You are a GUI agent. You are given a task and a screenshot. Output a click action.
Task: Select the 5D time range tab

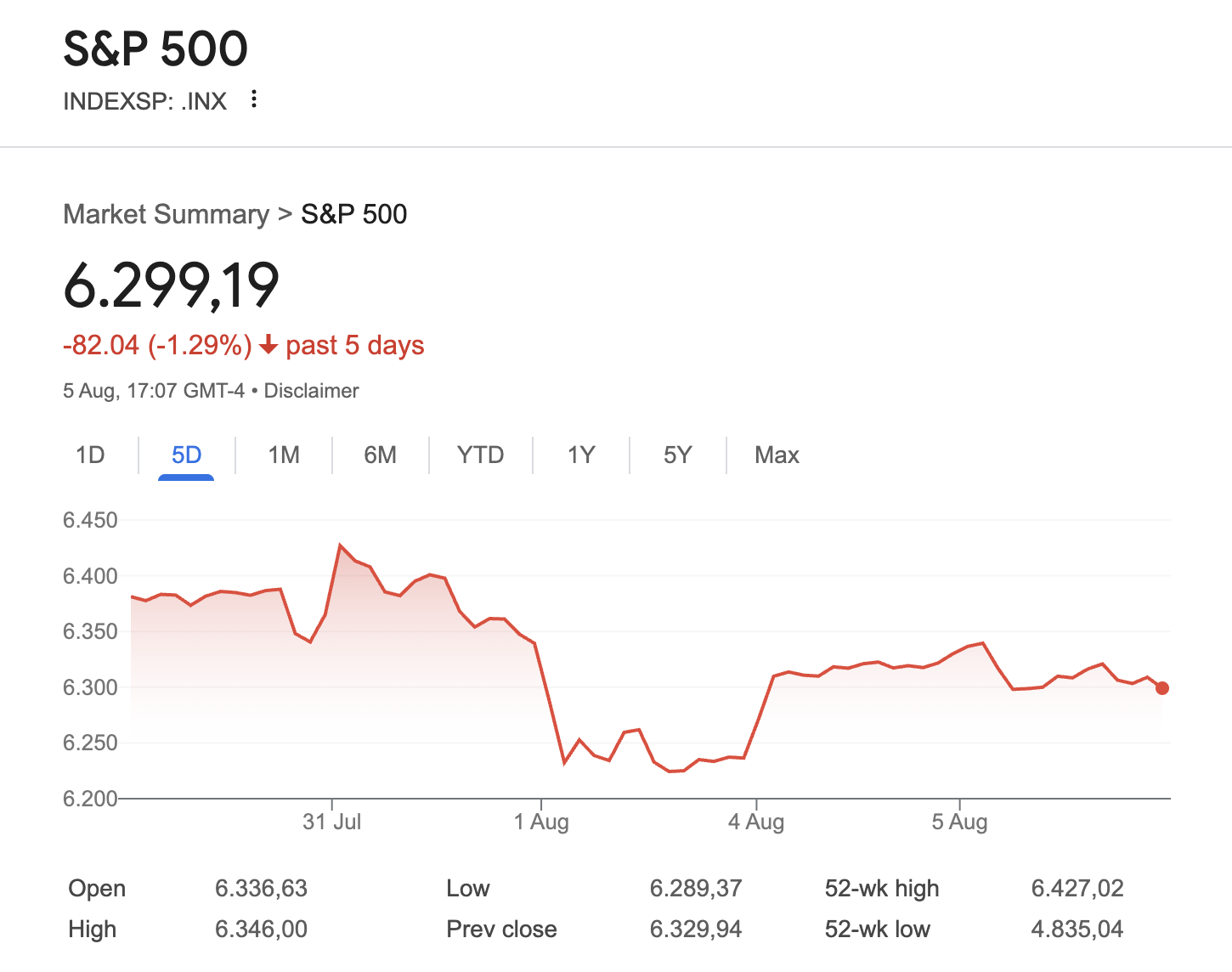tap(186, 455)
